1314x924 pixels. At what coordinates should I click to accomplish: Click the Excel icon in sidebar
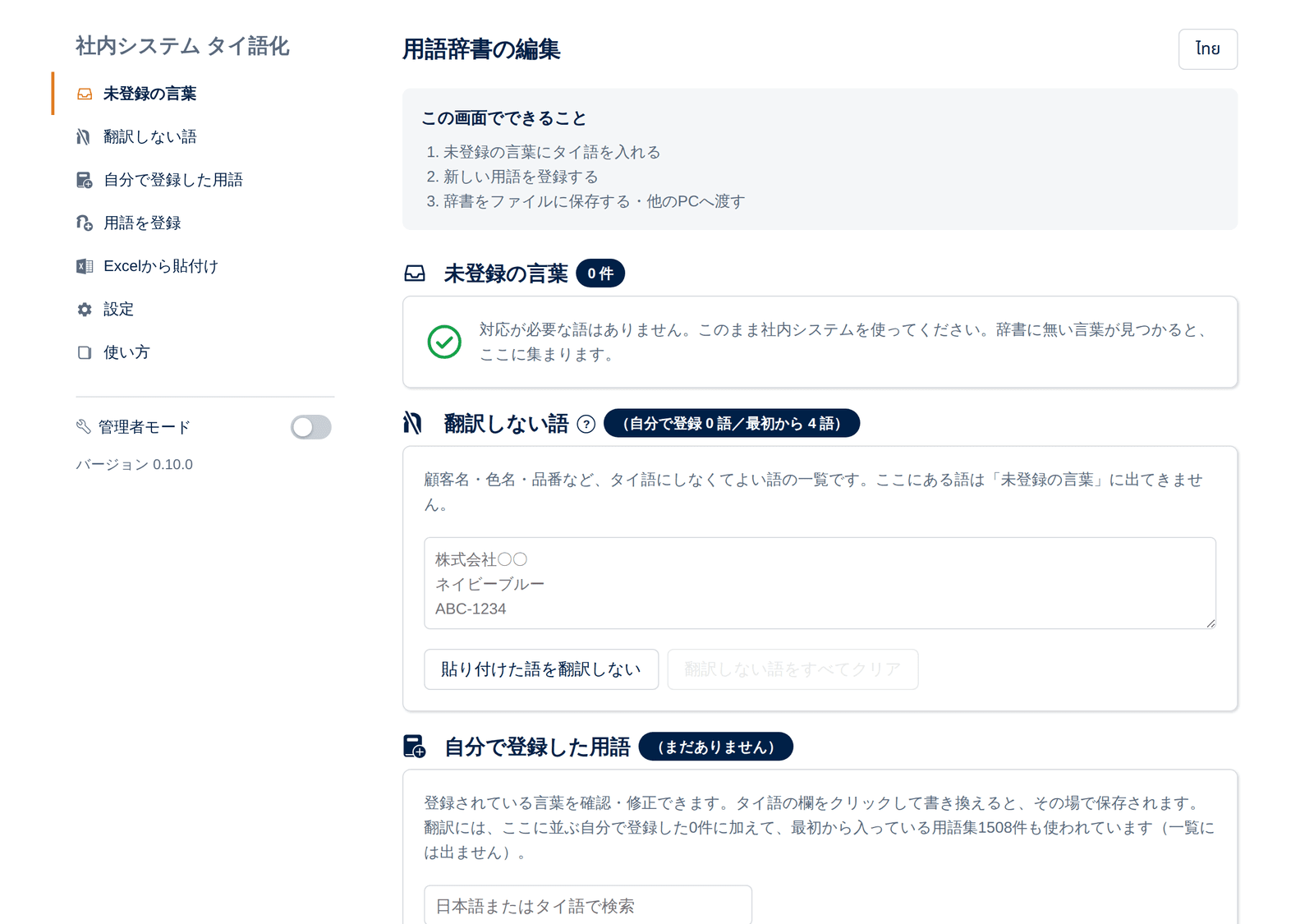[85, 266]
